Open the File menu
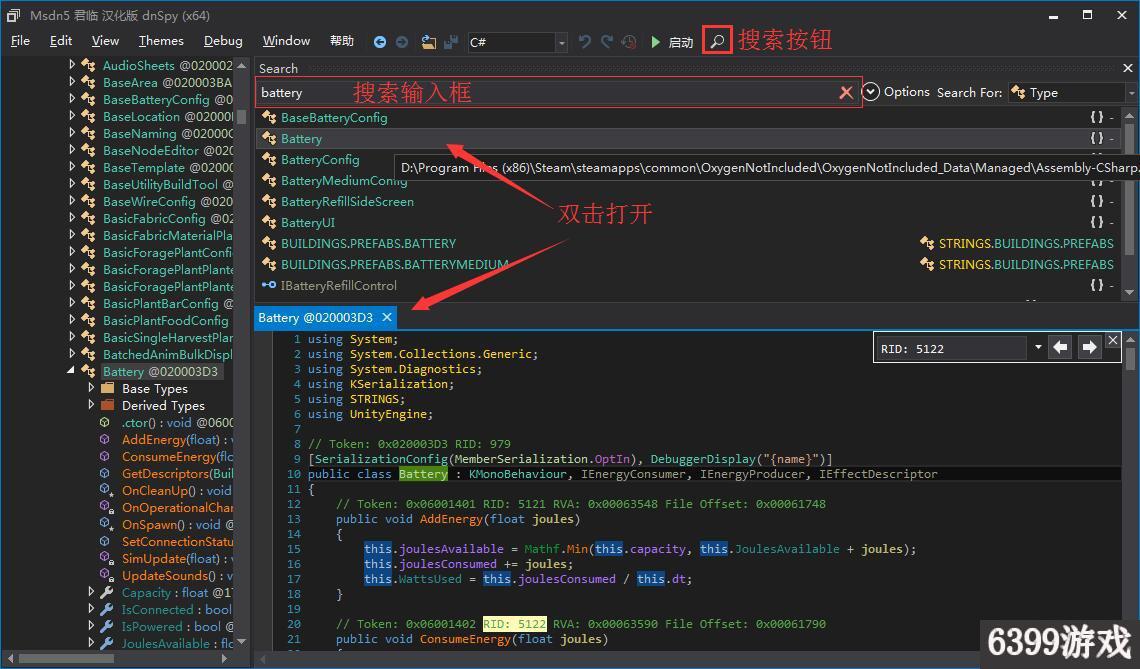 click(x=20, y=41)
